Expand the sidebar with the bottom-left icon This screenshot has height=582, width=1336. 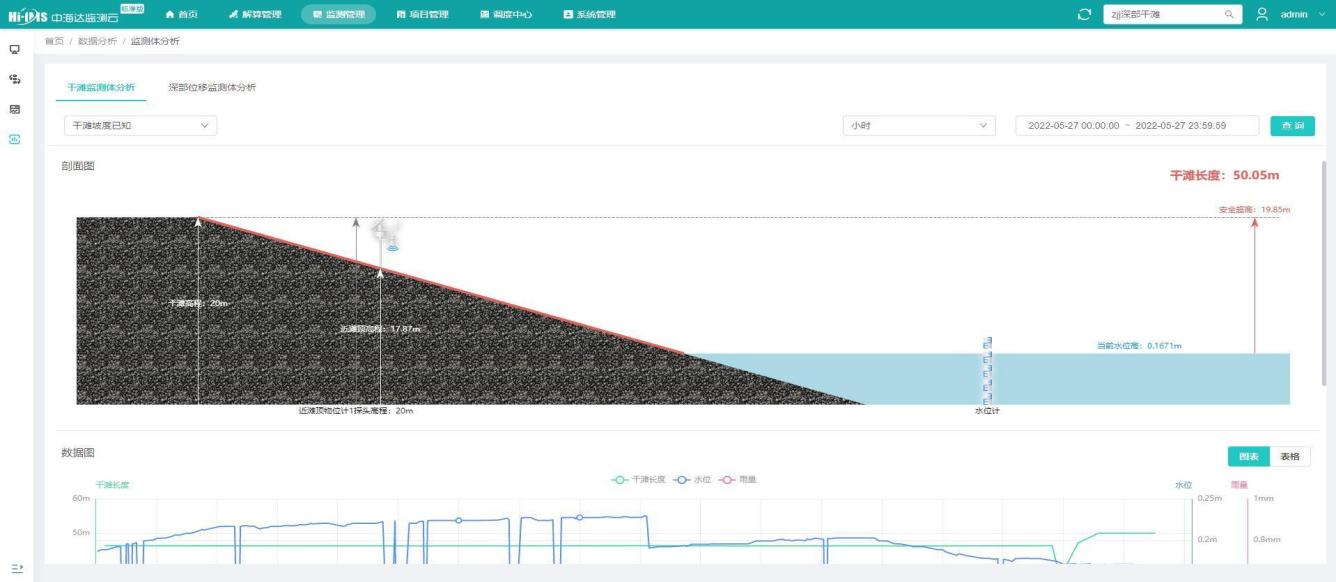click(16, 566)
